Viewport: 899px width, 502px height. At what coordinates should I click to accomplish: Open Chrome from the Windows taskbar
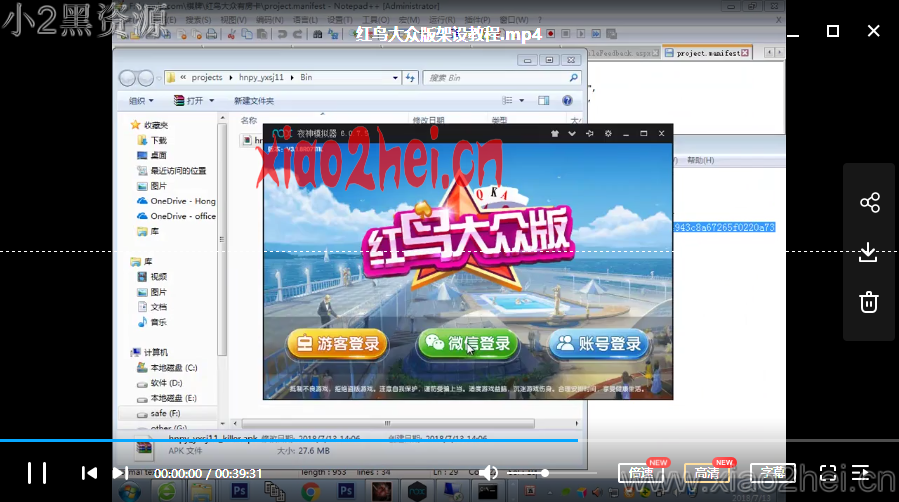(310, 492)
